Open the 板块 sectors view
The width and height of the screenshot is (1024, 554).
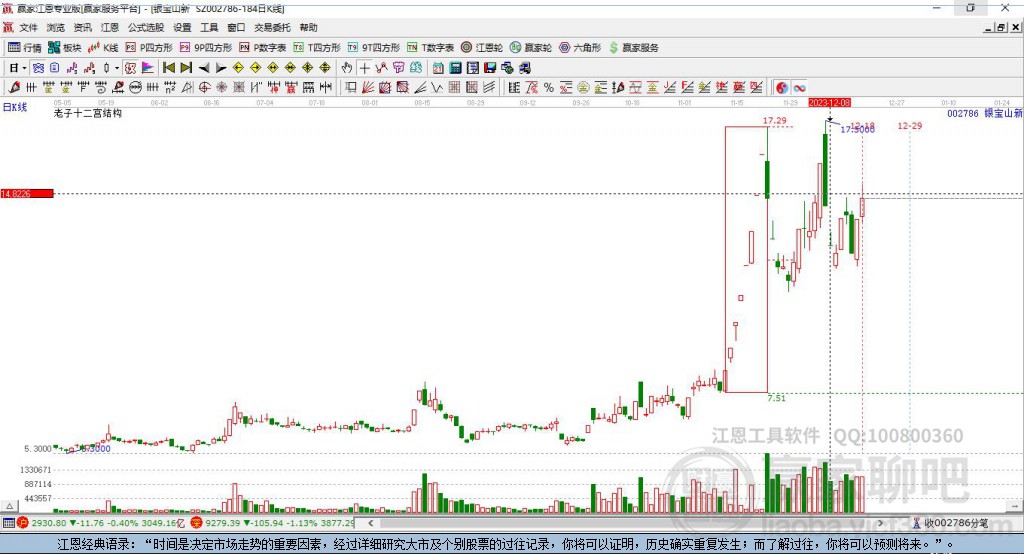pyautogui.click(x=65, y=48)
